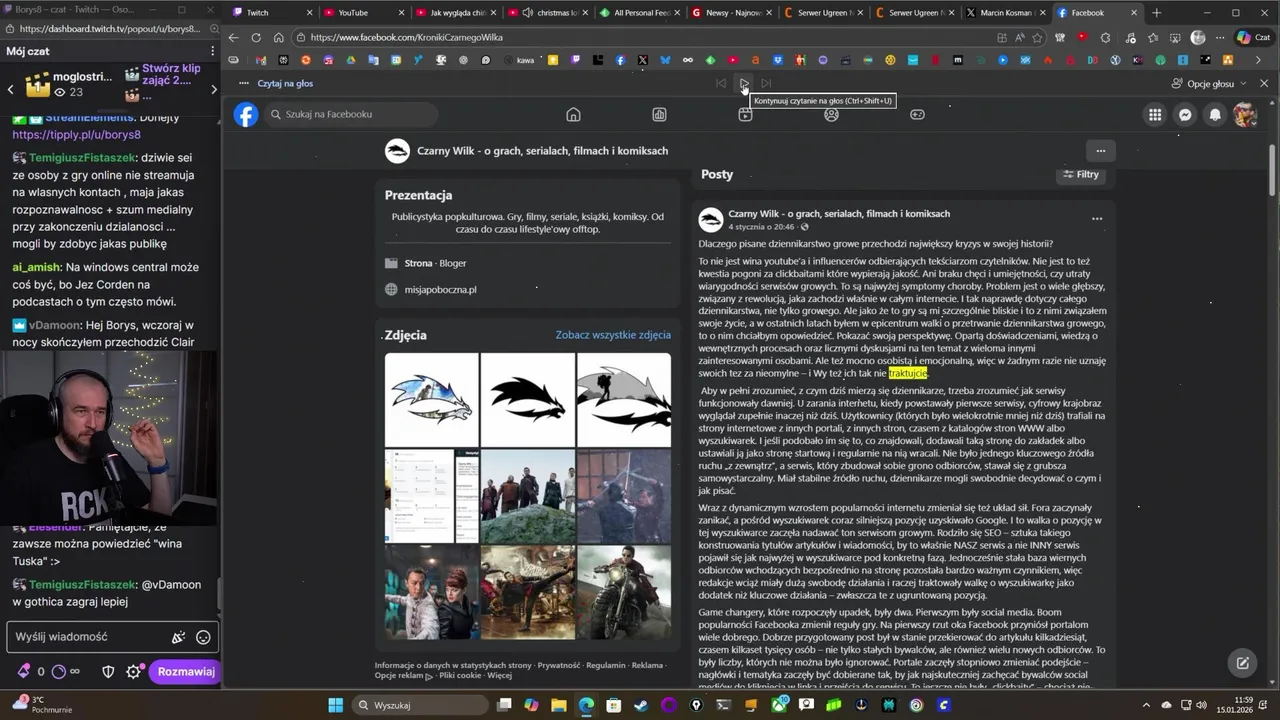Viewport: 1280px width, 720px height.
Task: Open Twitch chat shield moderation icon
Action: click(108, 672)
